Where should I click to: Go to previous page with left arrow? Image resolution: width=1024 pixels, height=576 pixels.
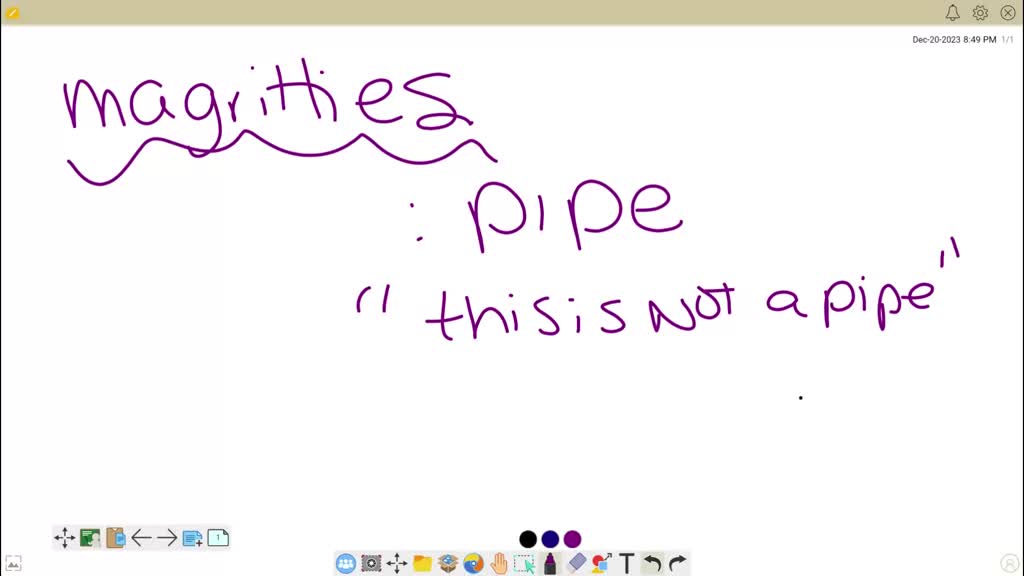(141, 538)
